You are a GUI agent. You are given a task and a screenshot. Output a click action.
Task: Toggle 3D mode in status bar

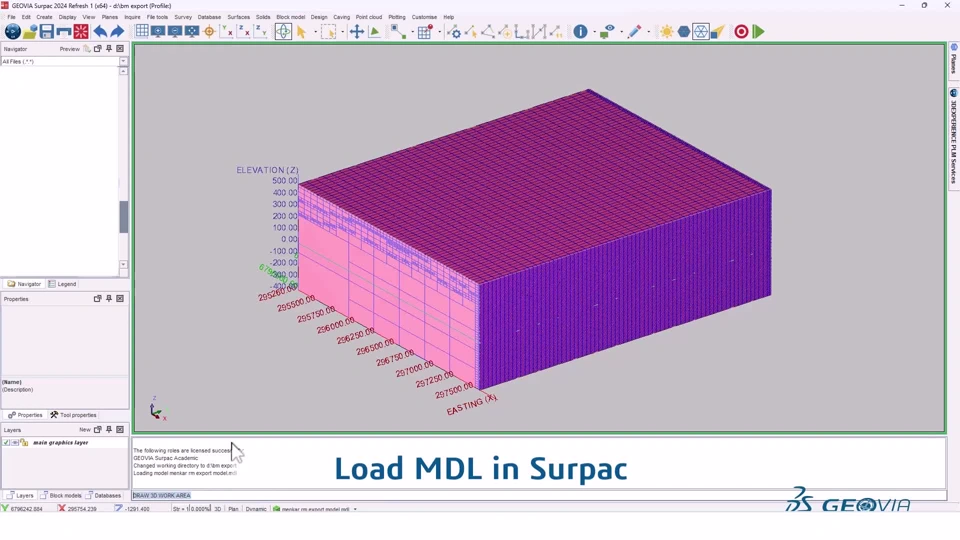click(x=217, y=509)
